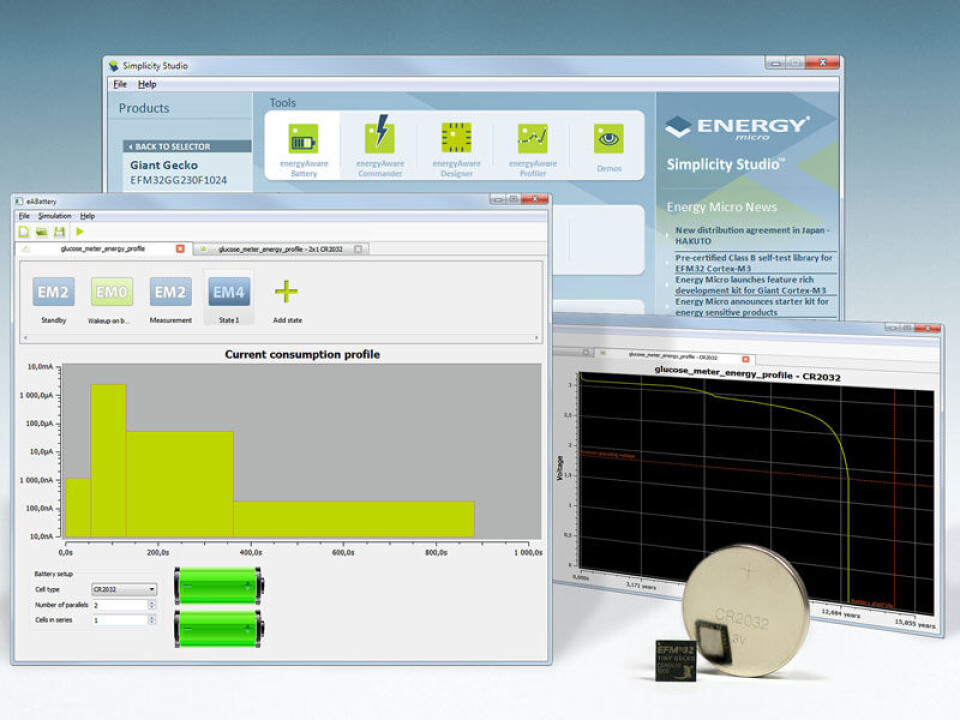960x720 pixels.
Task: Click the '1 000,0s' time axis label
Action: [528, 552]
